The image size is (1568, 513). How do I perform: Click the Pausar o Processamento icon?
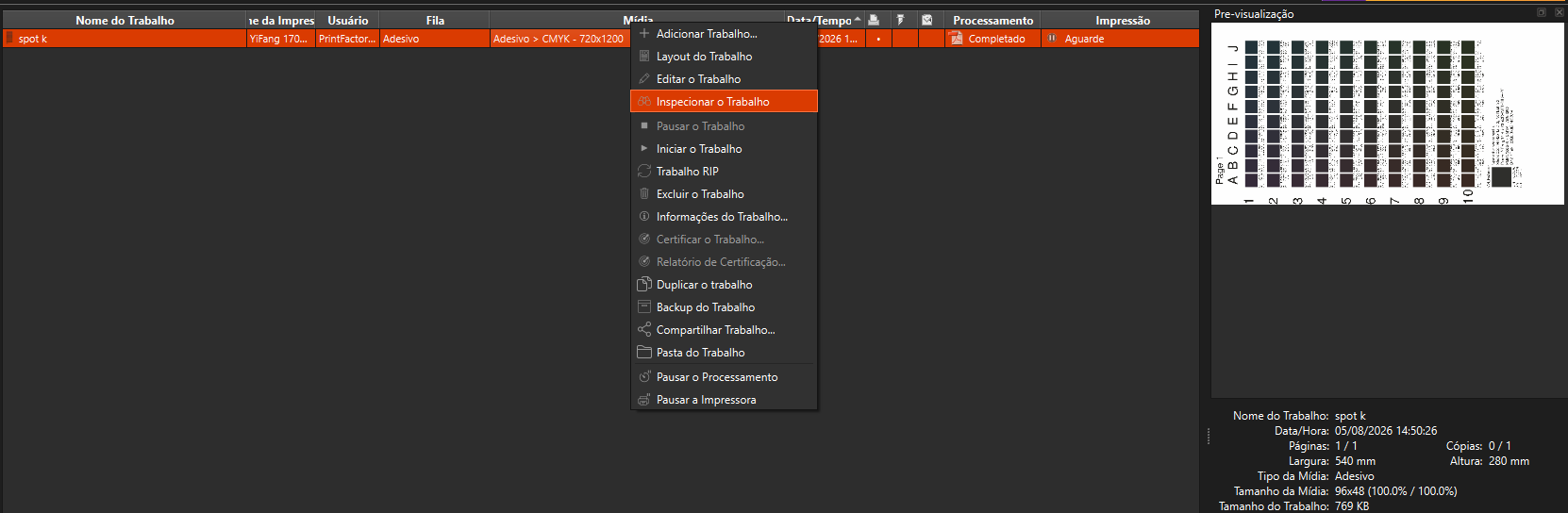[x=644, y=377]
